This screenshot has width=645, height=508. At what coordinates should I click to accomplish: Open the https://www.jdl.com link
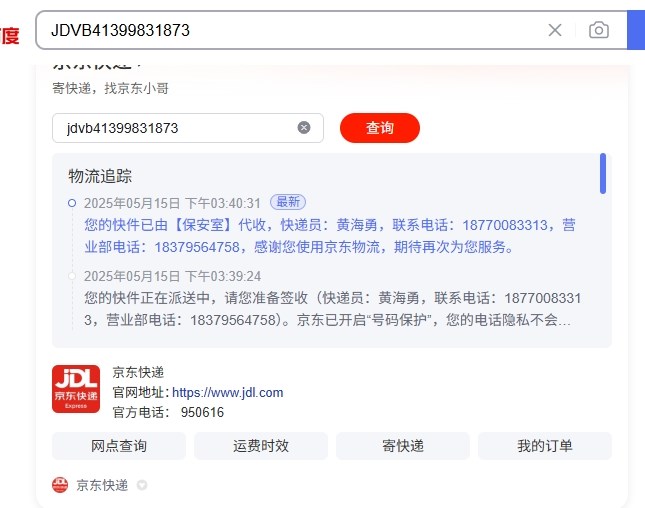227,392
